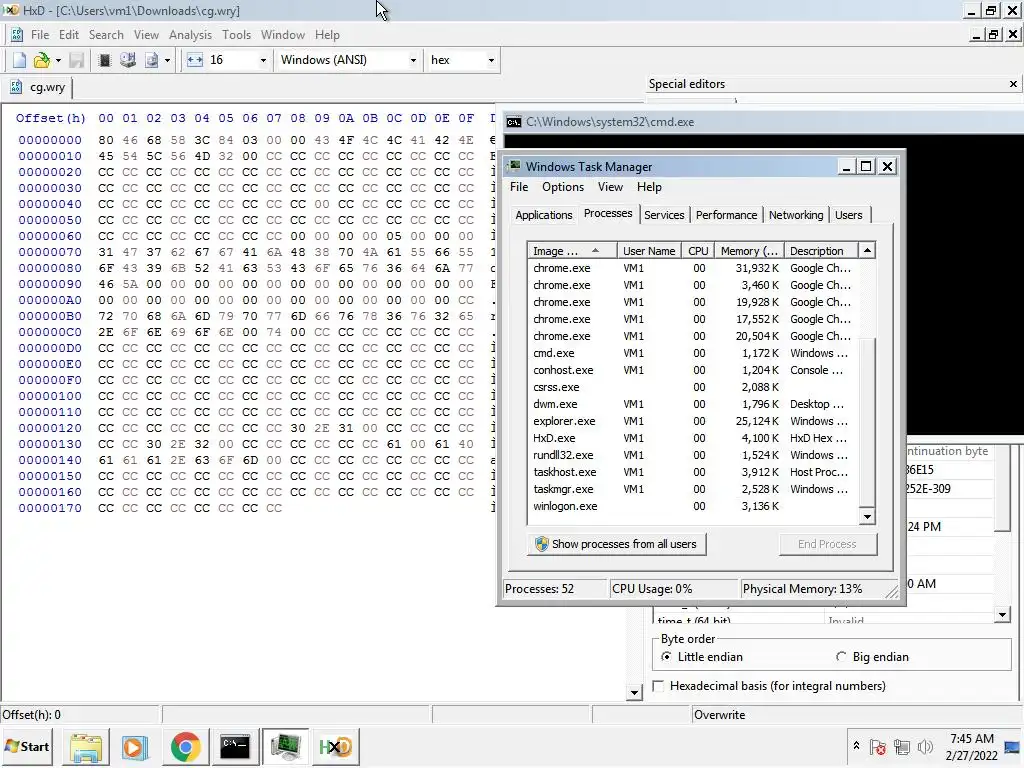Screen dimensions: 1024x768
Task: Open Windows Media Player from taskbar
Action: [135, 746]
